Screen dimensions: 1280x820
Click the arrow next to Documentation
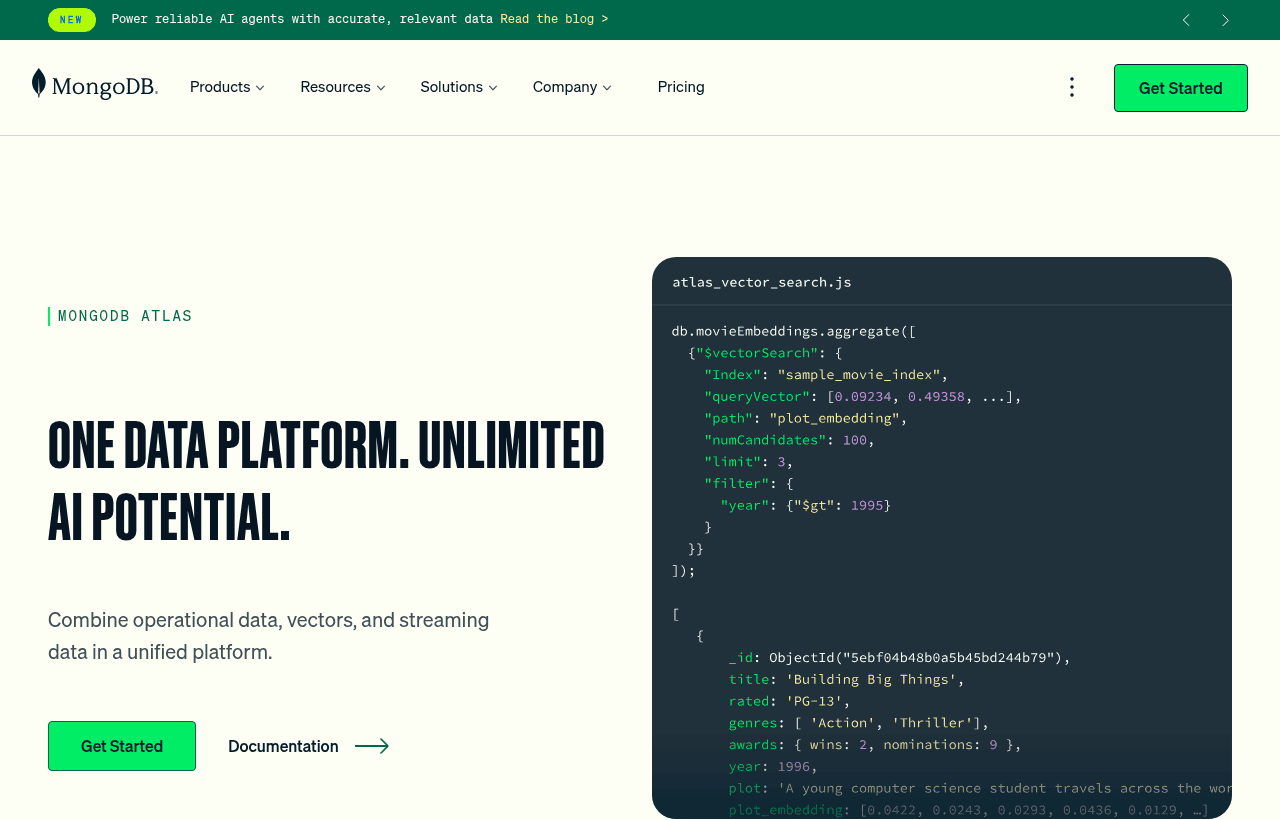coord(372,746)
